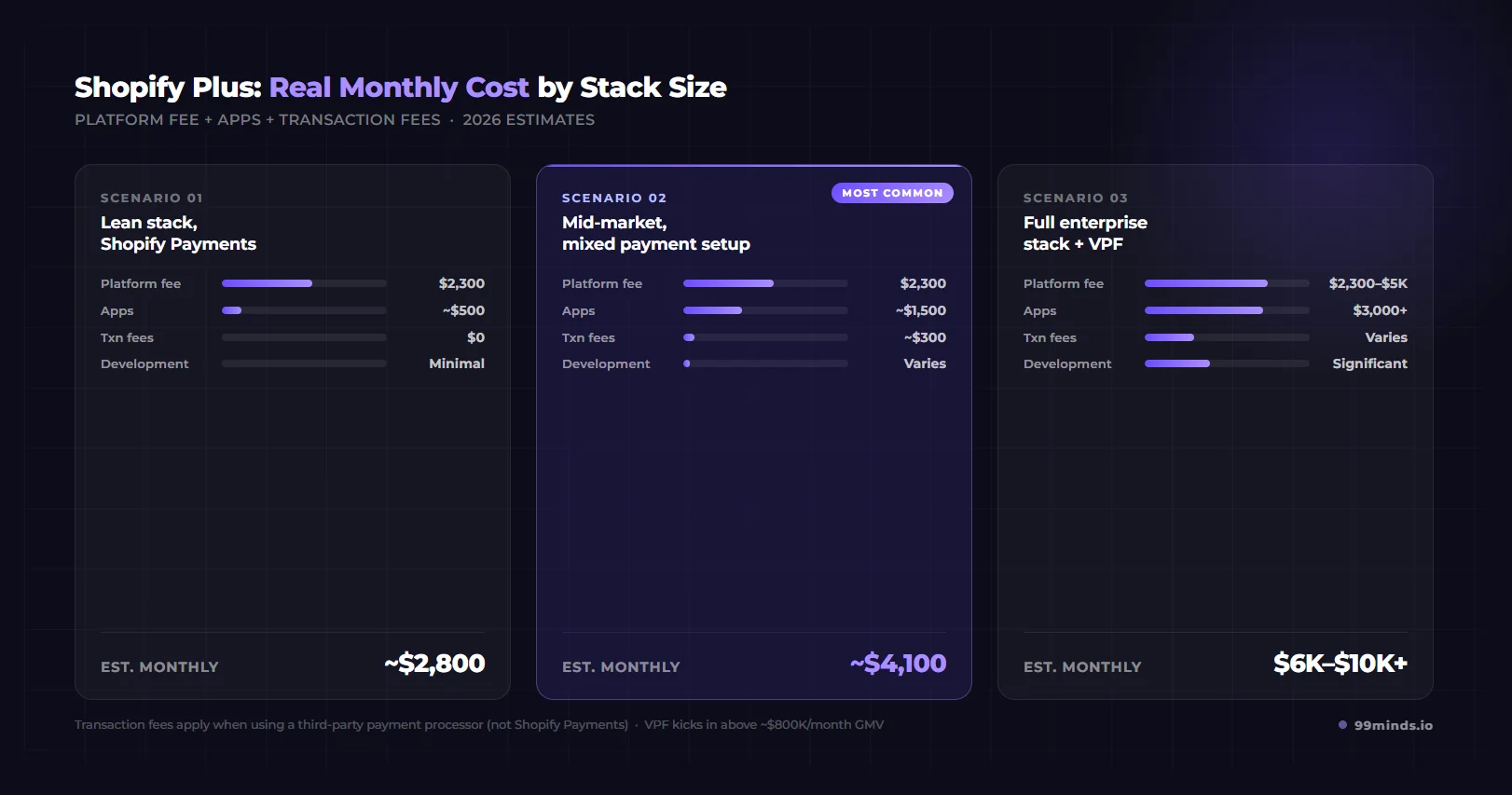Click the 'Significant' Development value
This screenshot has width=1512, height=795.
point(1370,363)
